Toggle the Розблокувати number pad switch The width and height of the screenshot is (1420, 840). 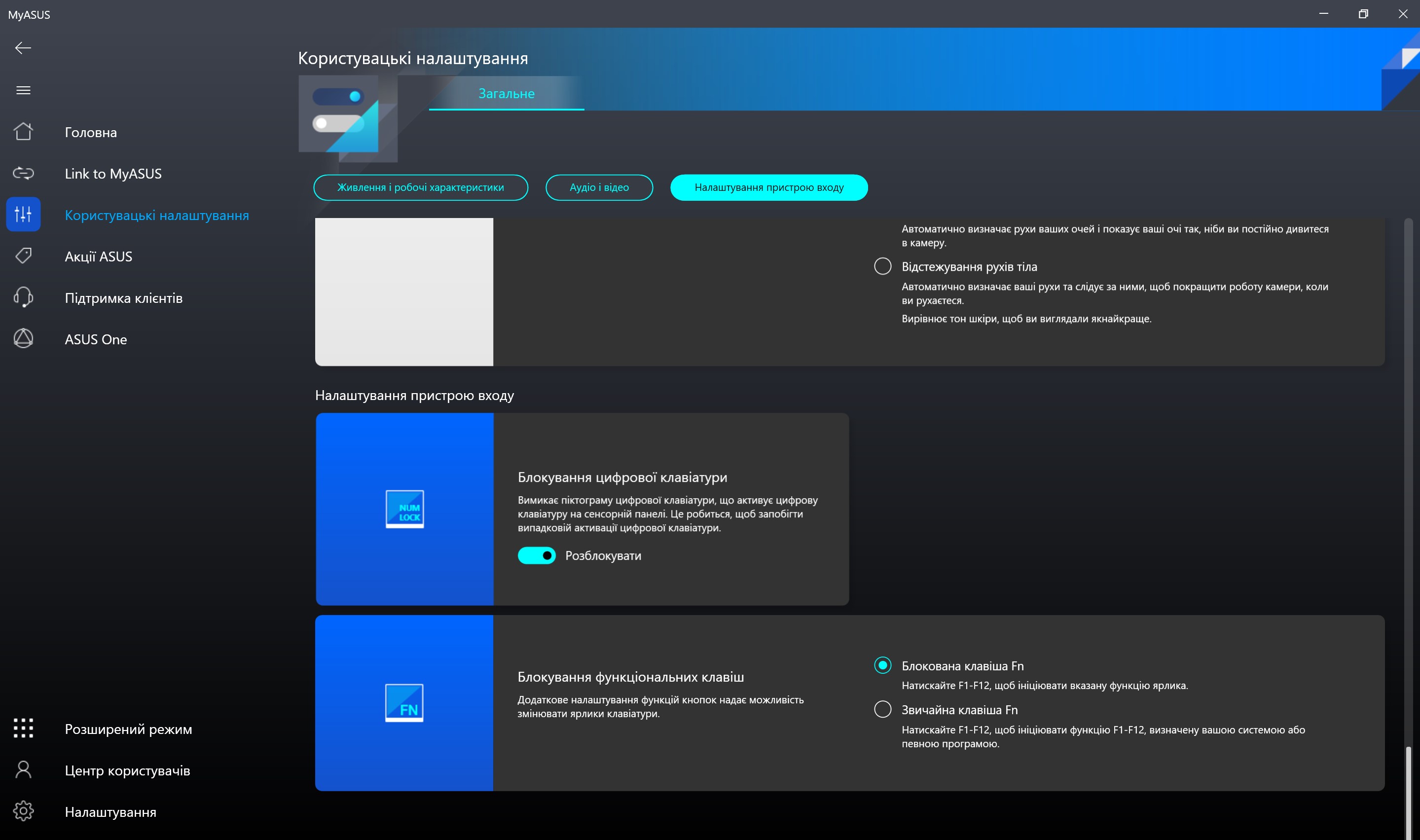(x=536, y=555)
